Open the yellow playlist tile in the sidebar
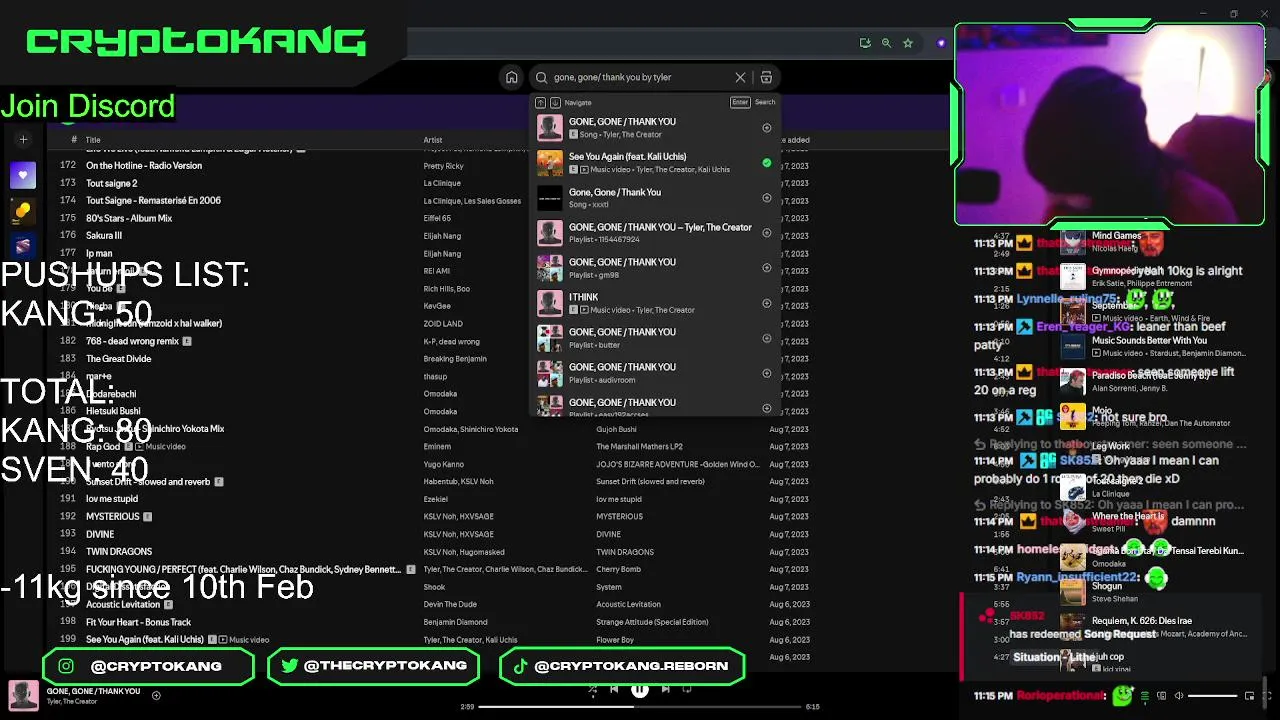Screen dimensions: 1280x720 [x=23, y=210]
